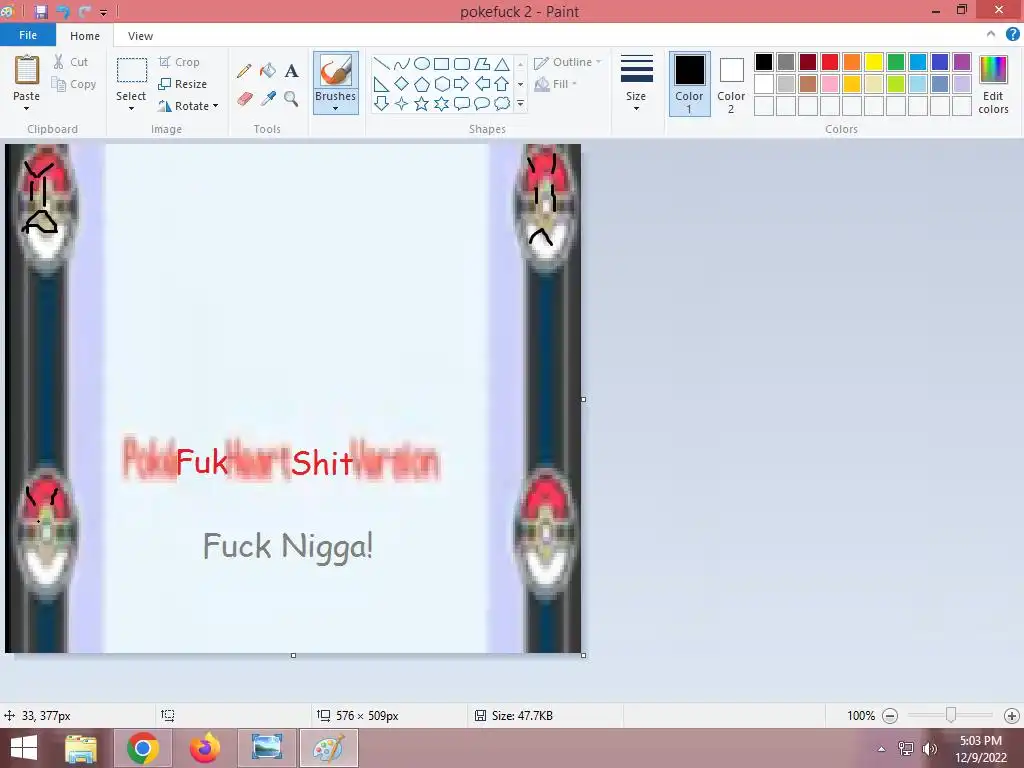Click the Save icon in title bar
1024x768 pixels.
pos(40,12)
